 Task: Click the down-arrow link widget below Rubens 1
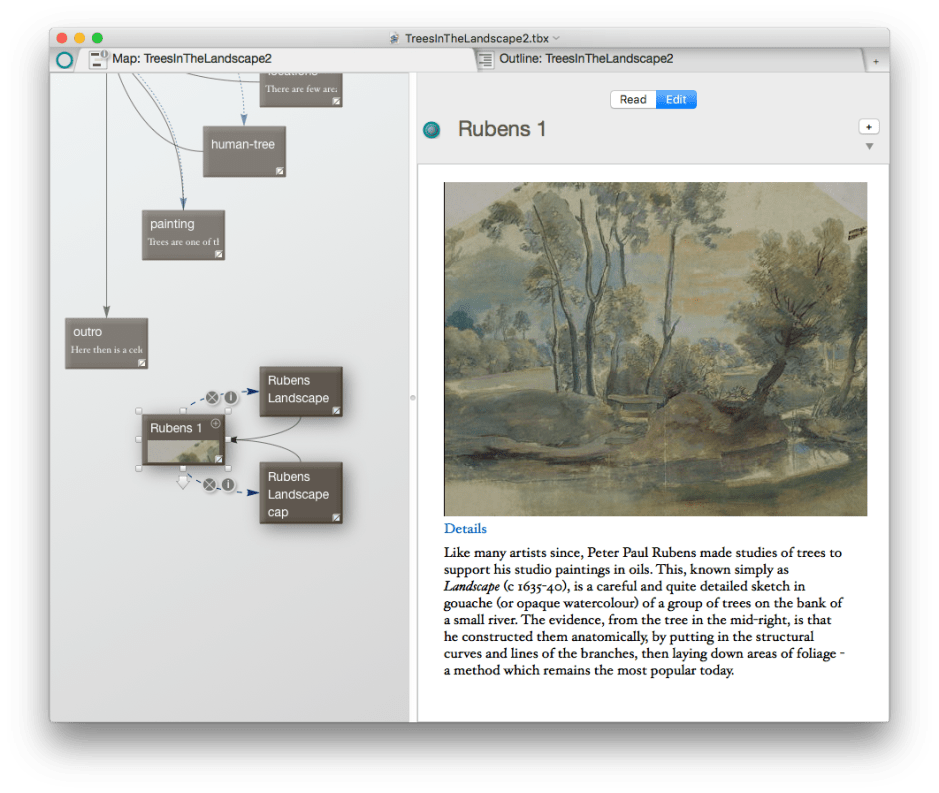pos(183,482)
